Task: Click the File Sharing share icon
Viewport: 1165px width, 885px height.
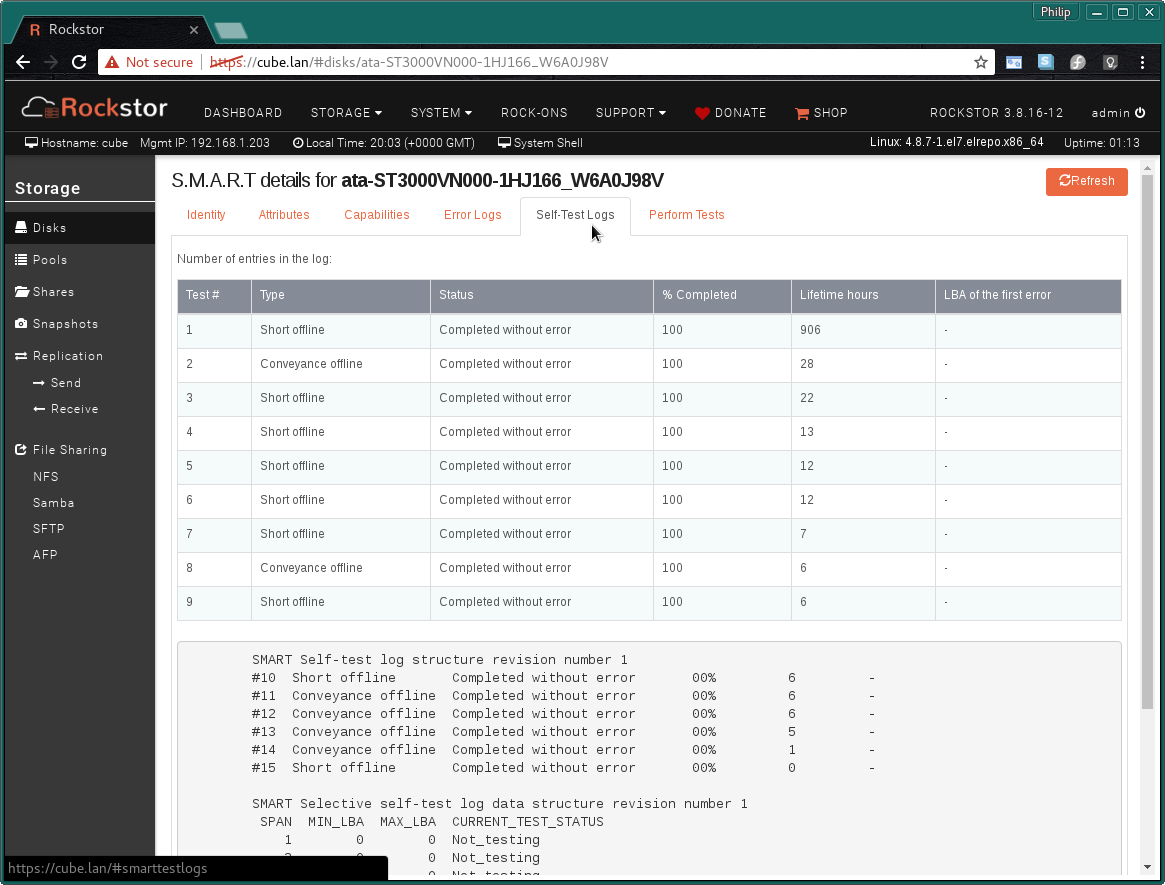Action: coord(22,450)
